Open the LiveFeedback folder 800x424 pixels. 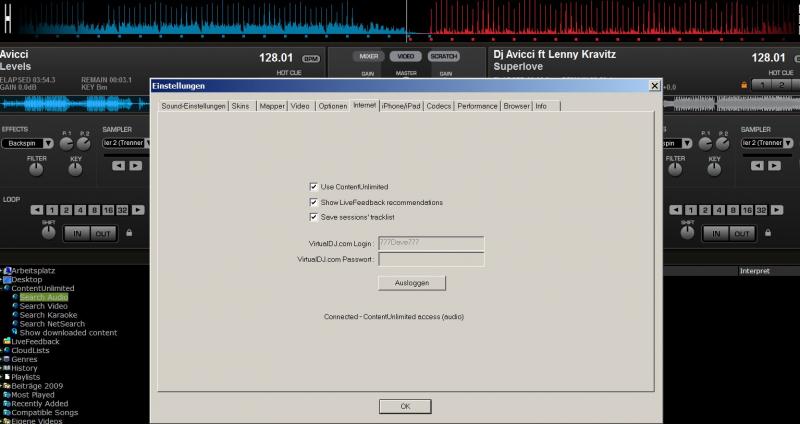coord(35,341)
